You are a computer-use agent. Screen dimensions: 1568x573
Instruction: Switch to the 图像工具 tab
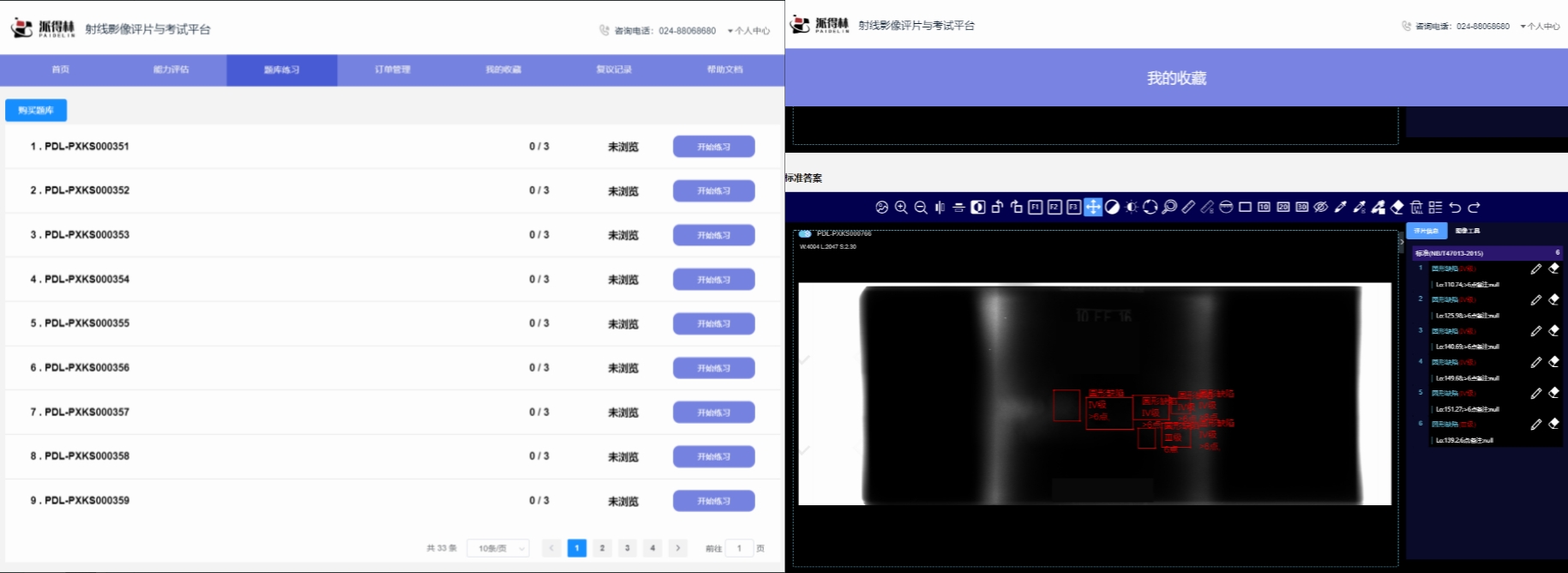1468,231
